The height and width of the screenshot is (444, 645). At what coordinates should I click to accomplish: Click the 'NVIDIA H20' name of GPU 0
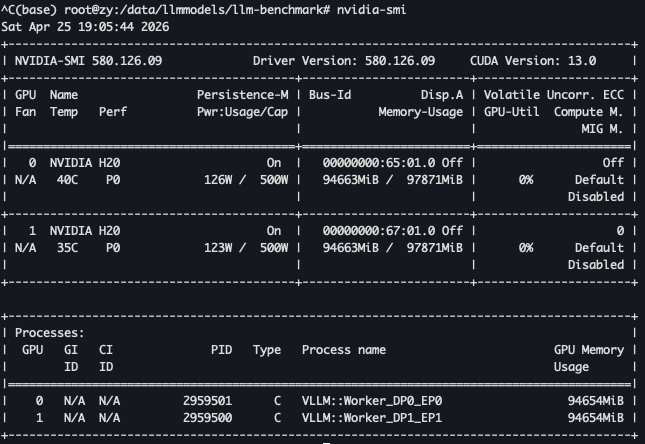pyautogui.click(x=85, y=163)
